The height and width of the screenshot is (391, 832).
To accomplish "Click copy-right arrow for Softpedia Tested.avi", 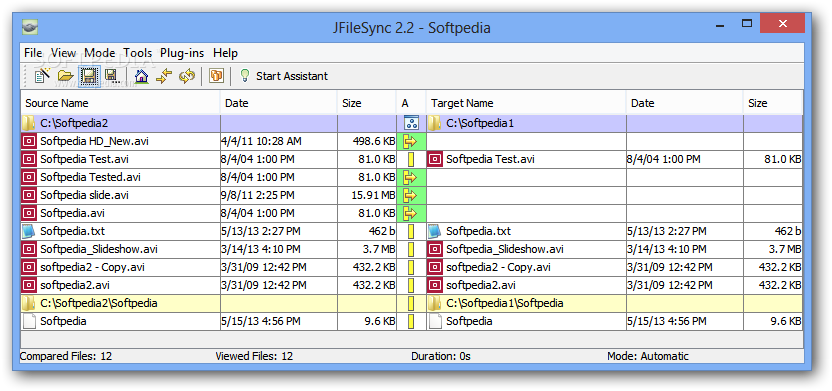I will [411, 177].
